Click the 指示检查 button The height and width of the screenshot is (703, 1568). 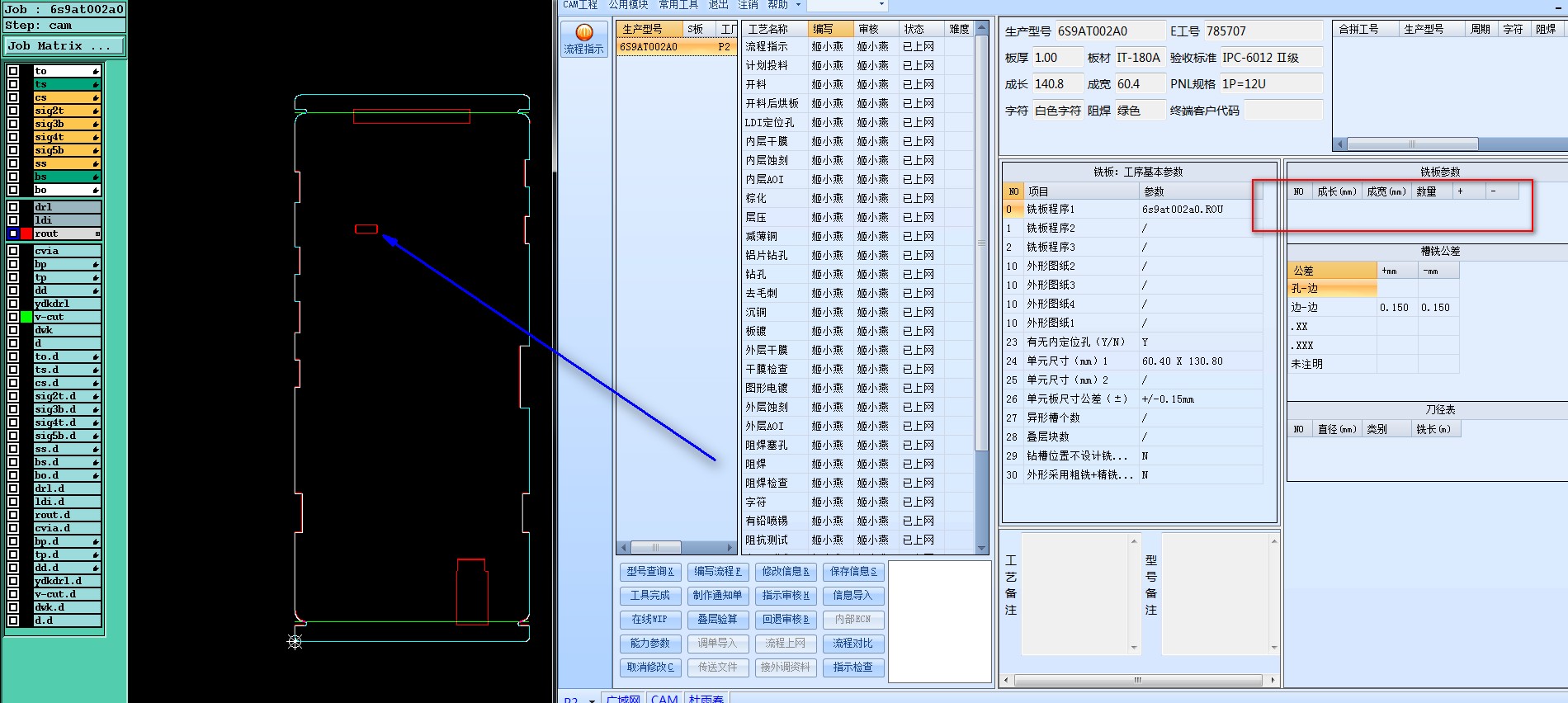point(853,667)
